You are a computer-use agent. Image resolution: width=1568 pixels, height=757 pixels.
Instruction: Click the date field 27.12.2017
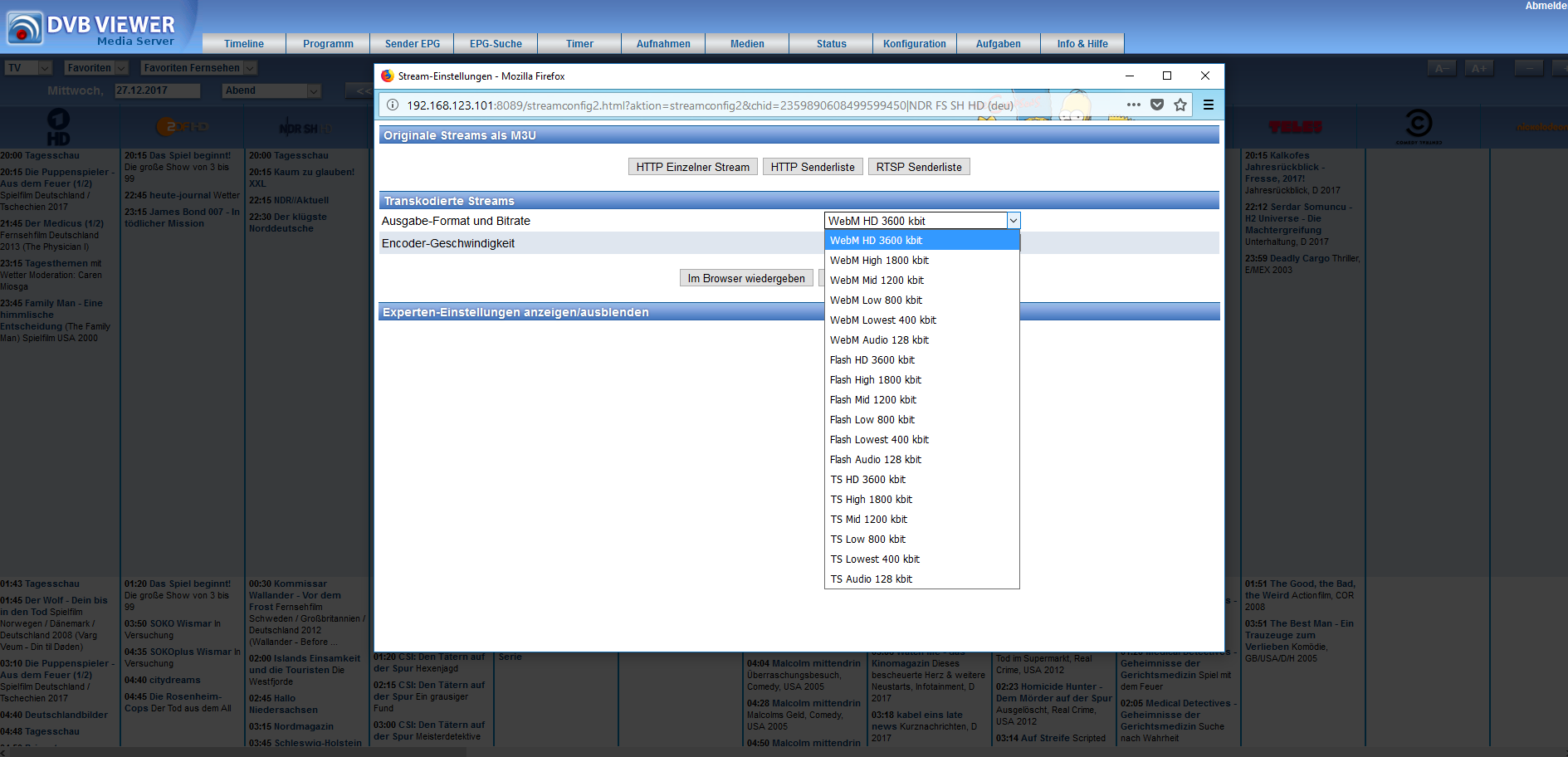(x=158, y=90)
